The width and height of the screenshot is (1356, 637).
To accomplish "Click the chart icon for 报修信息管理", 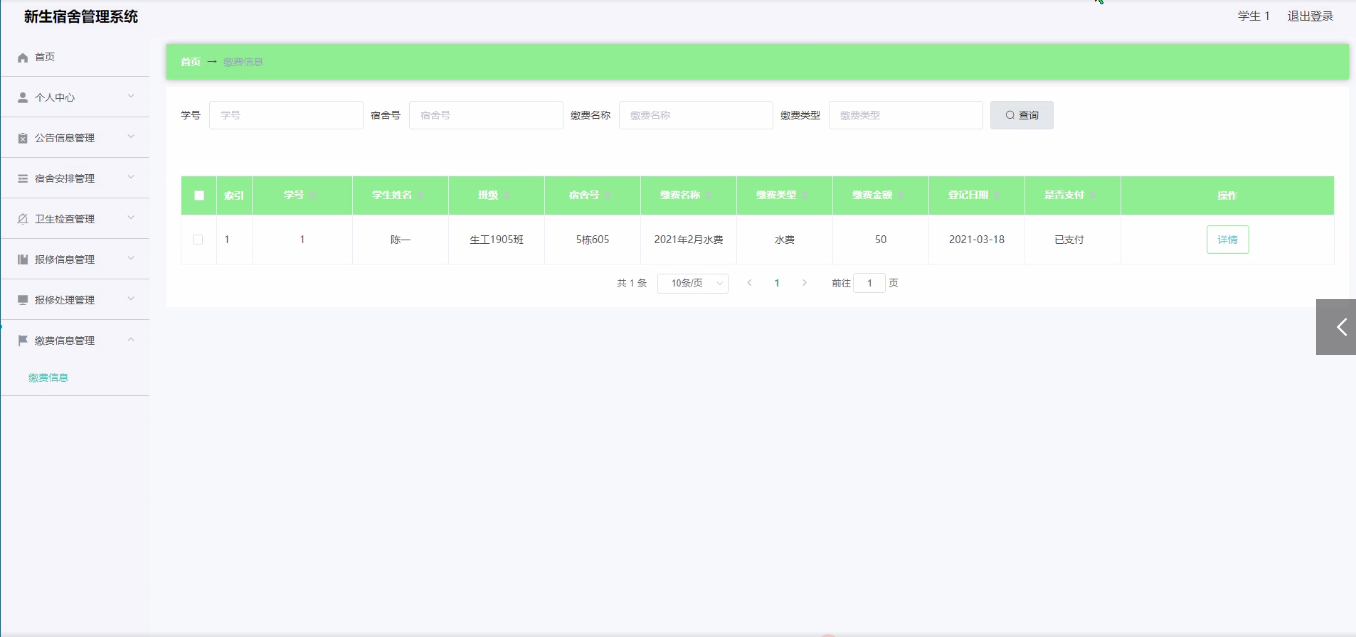I will 23,260.
